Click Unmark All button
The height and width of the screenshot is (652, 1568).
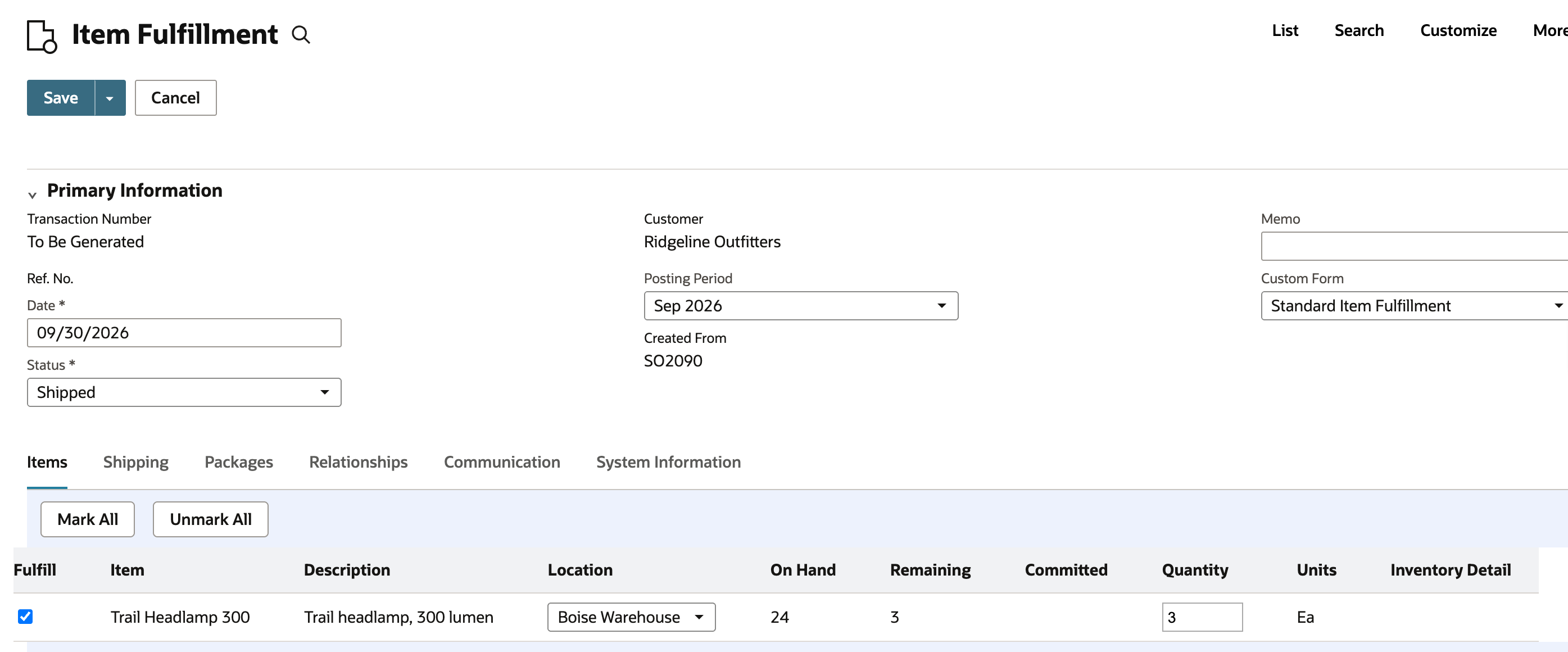pyautogui.click(x=211, y=519)
